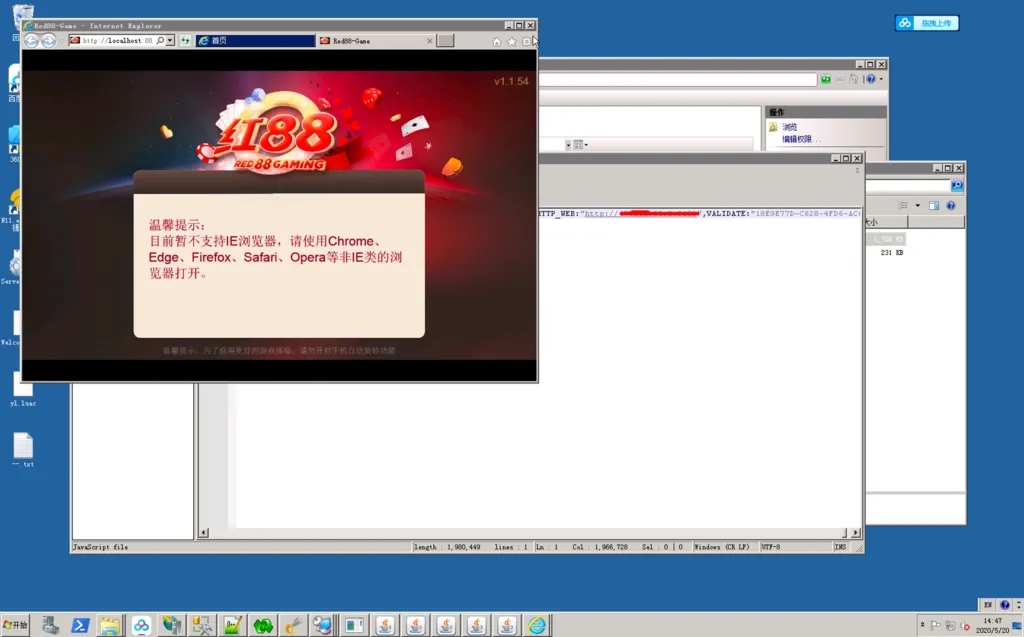Toggle the INS insert mode indicator
Screen dimensions: 1024x637
[840, 547]
